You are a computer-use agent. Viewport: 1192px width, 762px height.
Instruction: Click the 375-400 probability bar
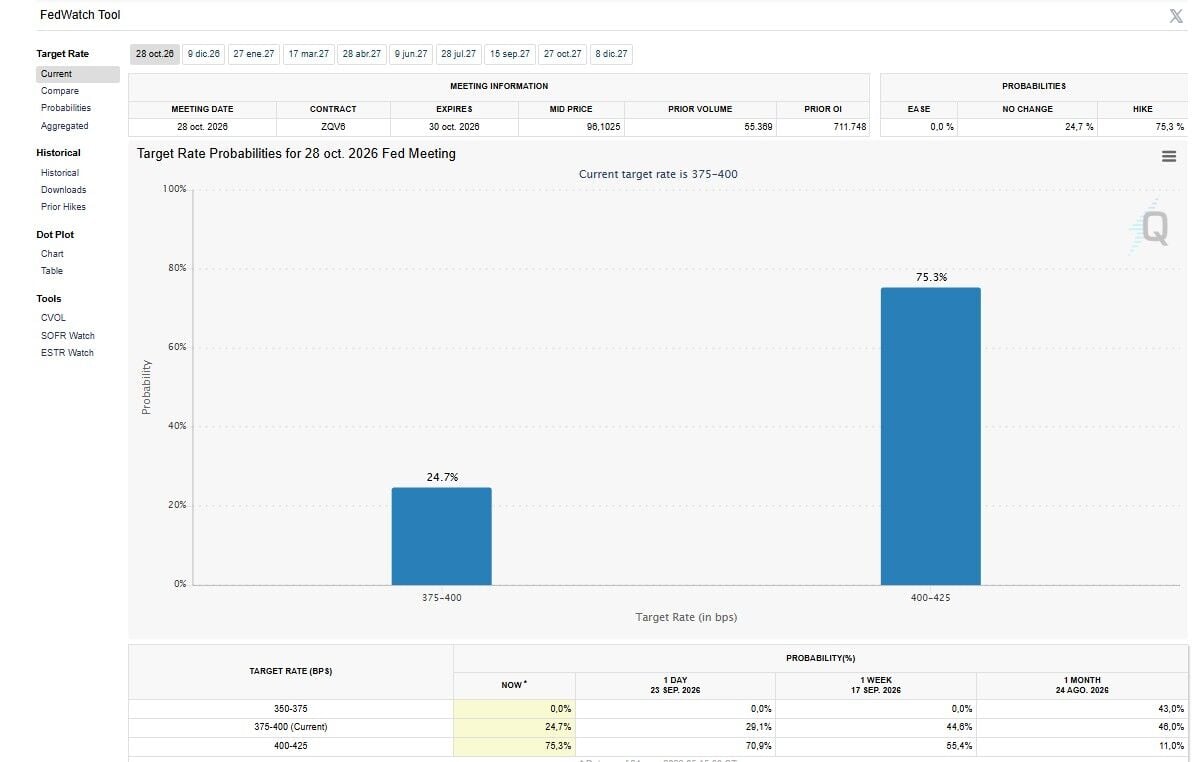click(x=442, y=536)
